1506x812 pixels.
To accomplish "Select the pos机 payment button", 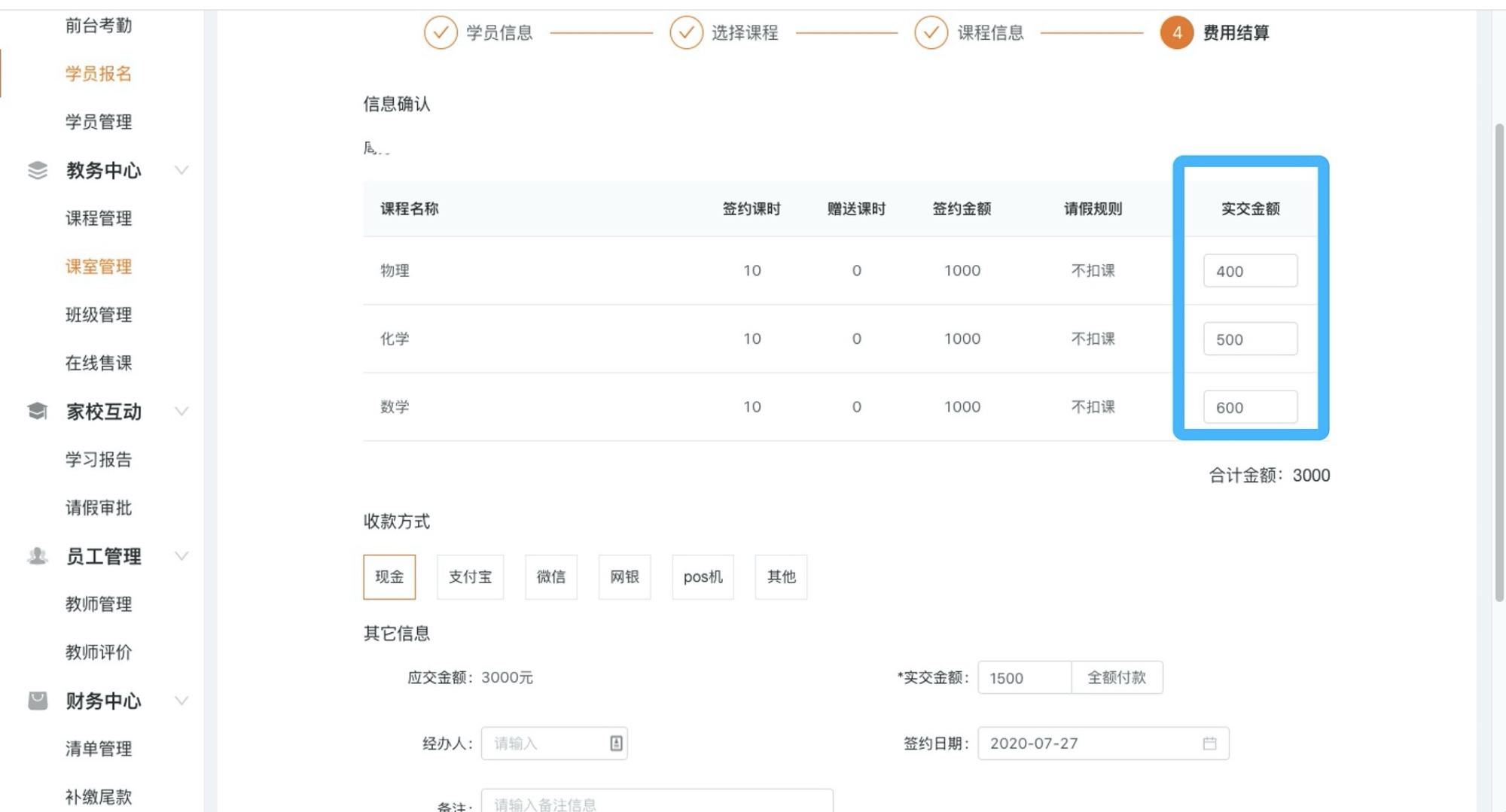I will pos(703,577).
